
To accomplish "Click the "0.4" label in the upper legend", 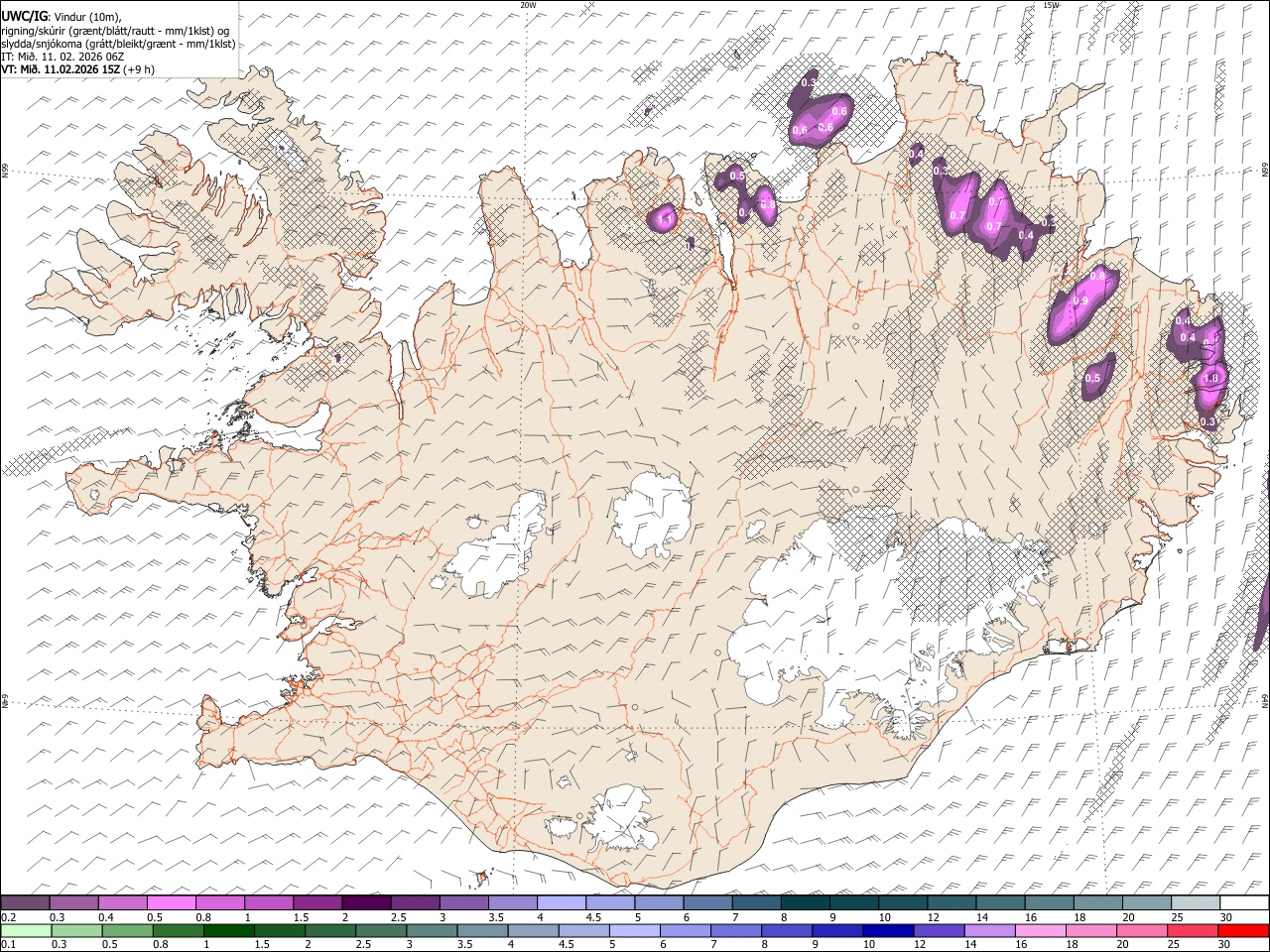I will click(106, 917).
